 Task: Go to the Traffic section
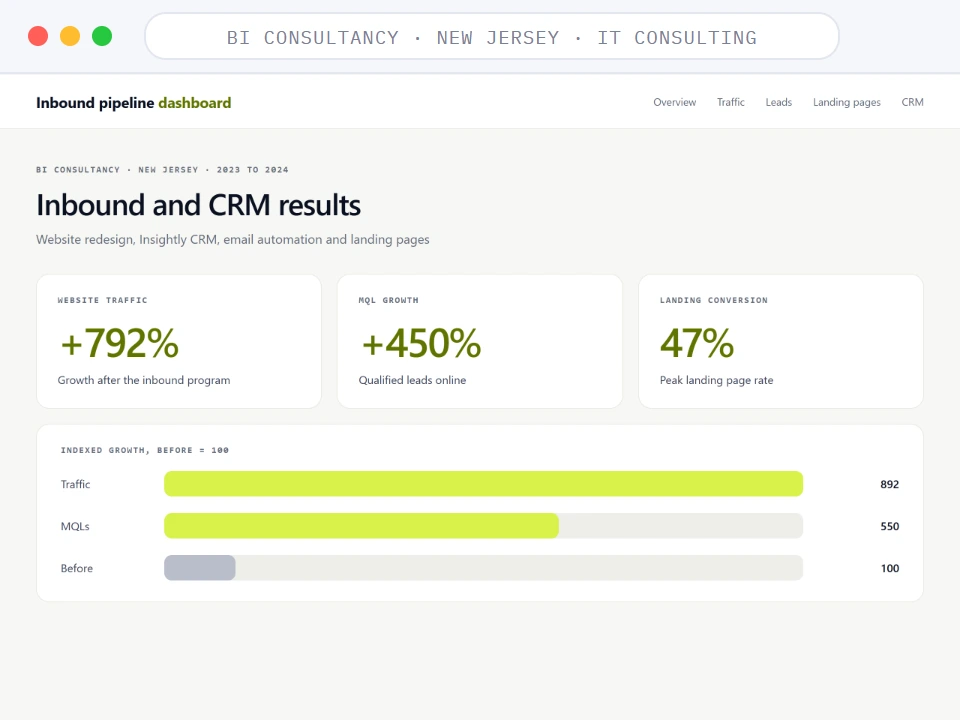(730, 102)
